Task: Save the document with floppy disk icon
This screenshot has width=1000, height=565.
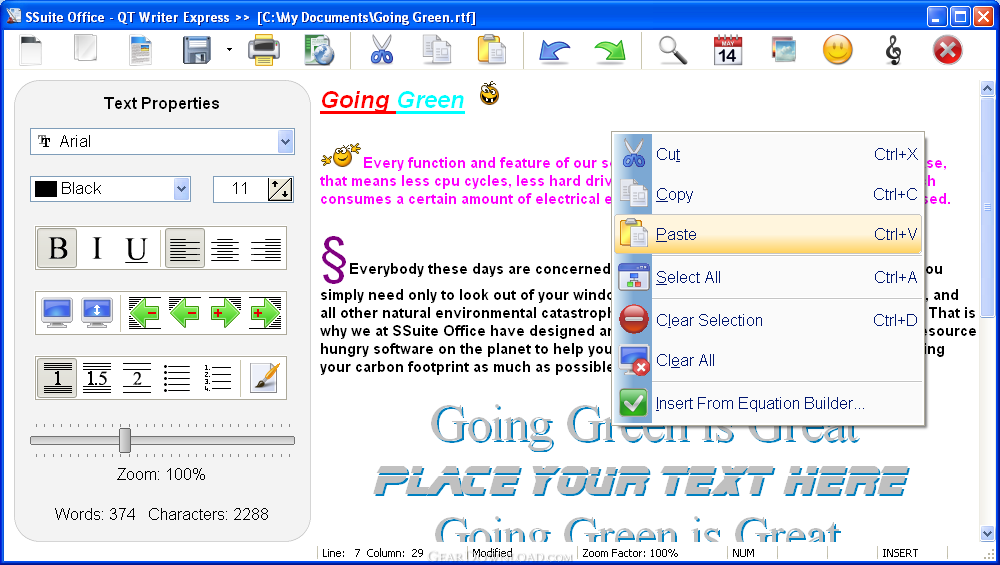Action: [x=197, y=50]
